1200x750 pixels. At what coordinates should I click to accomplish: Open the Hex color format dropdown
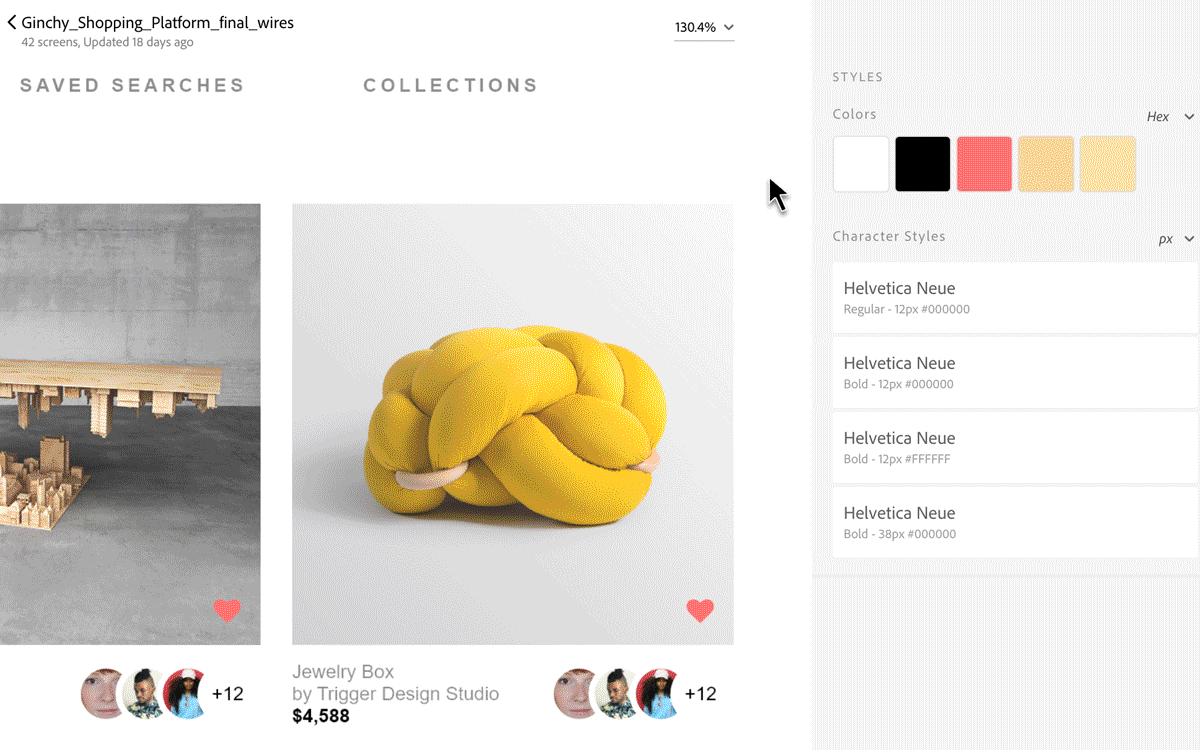click(x=1170, y=117)
